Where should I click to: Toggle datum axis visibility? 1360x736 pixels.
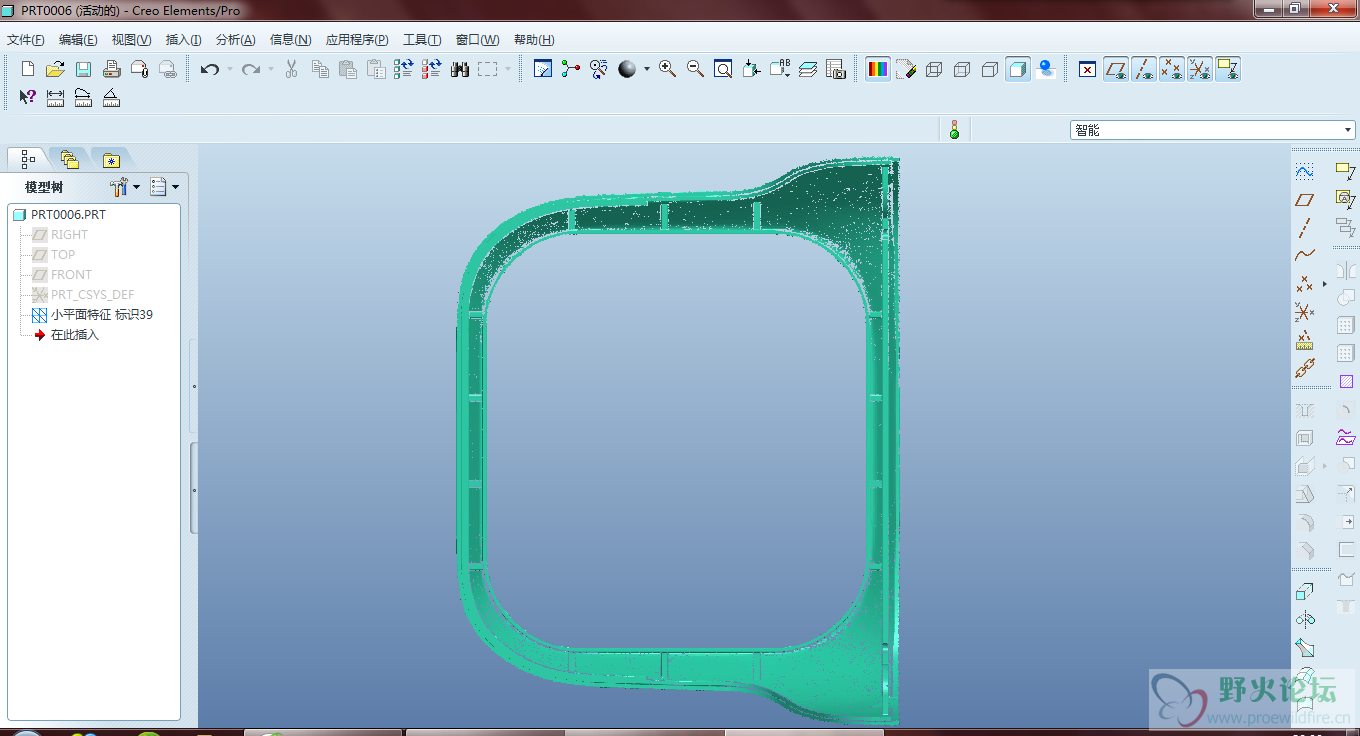point(1144,69)
